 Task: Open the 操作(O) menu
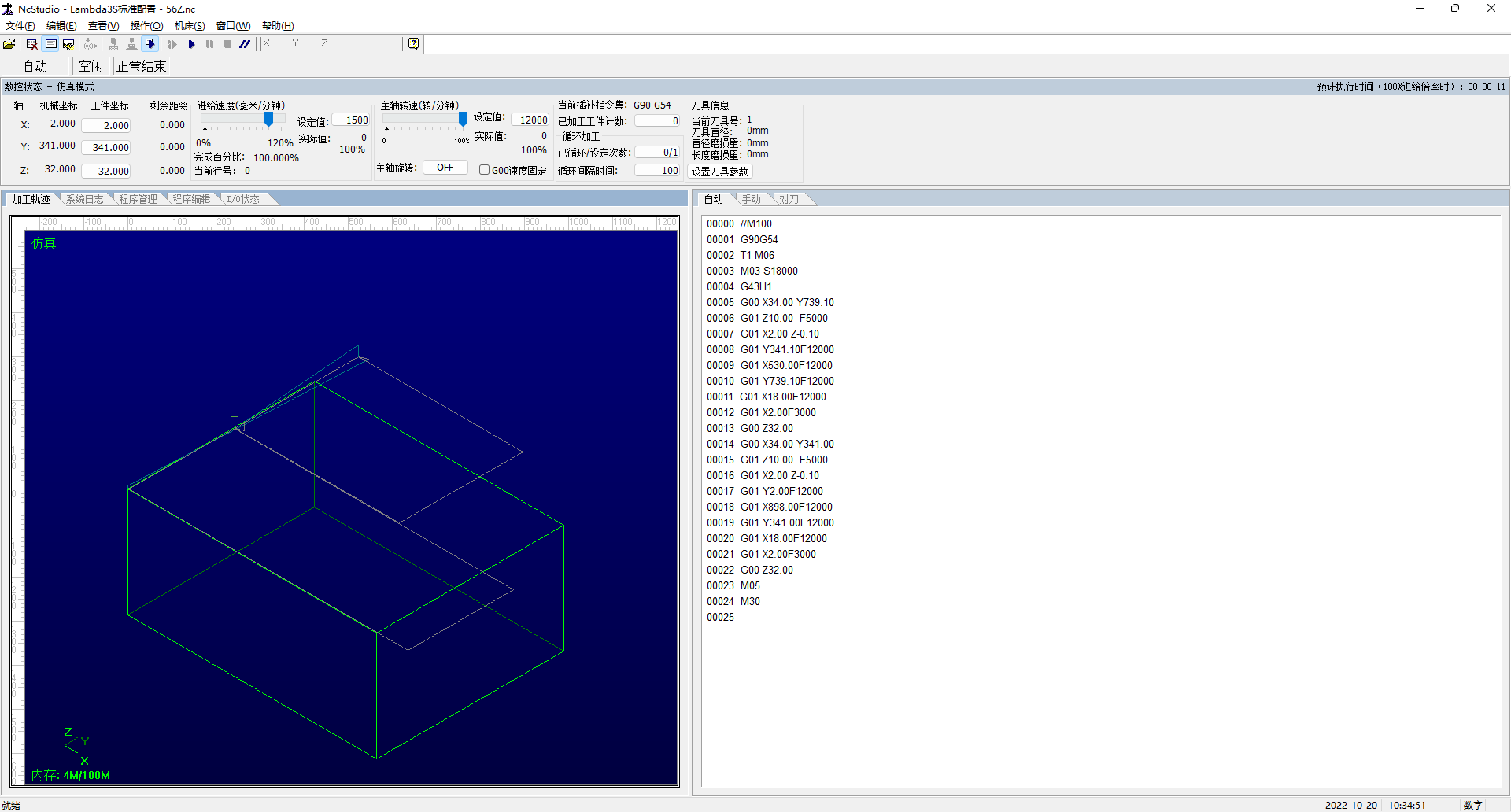[146, 26]
